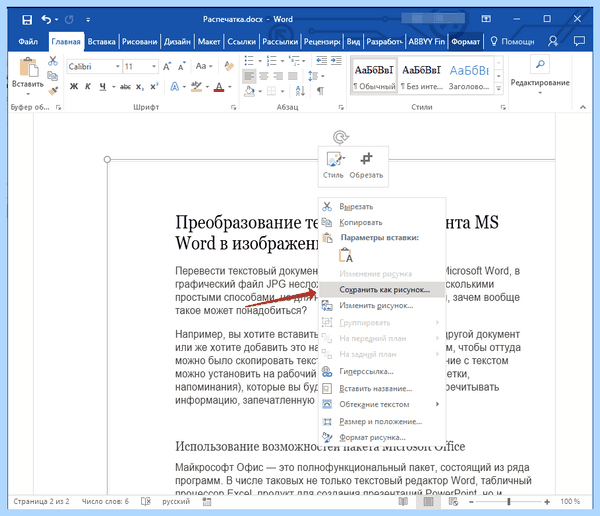
Task: Apply the Заголовок heading style
Action: click(469, 75)
